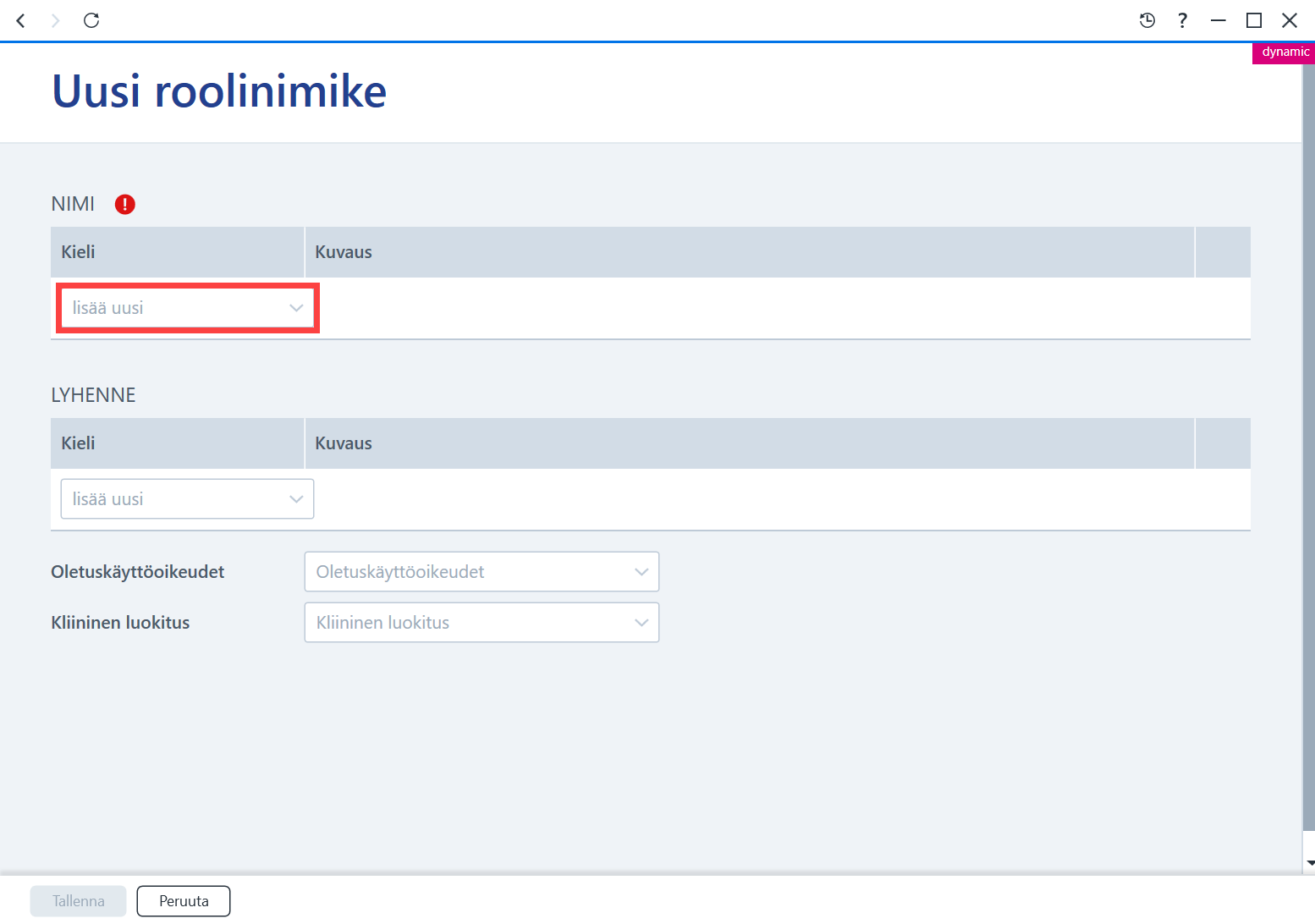Open the history clock icon
Viewport: 1315px width, 924px height.
[x=1147, y=20]
